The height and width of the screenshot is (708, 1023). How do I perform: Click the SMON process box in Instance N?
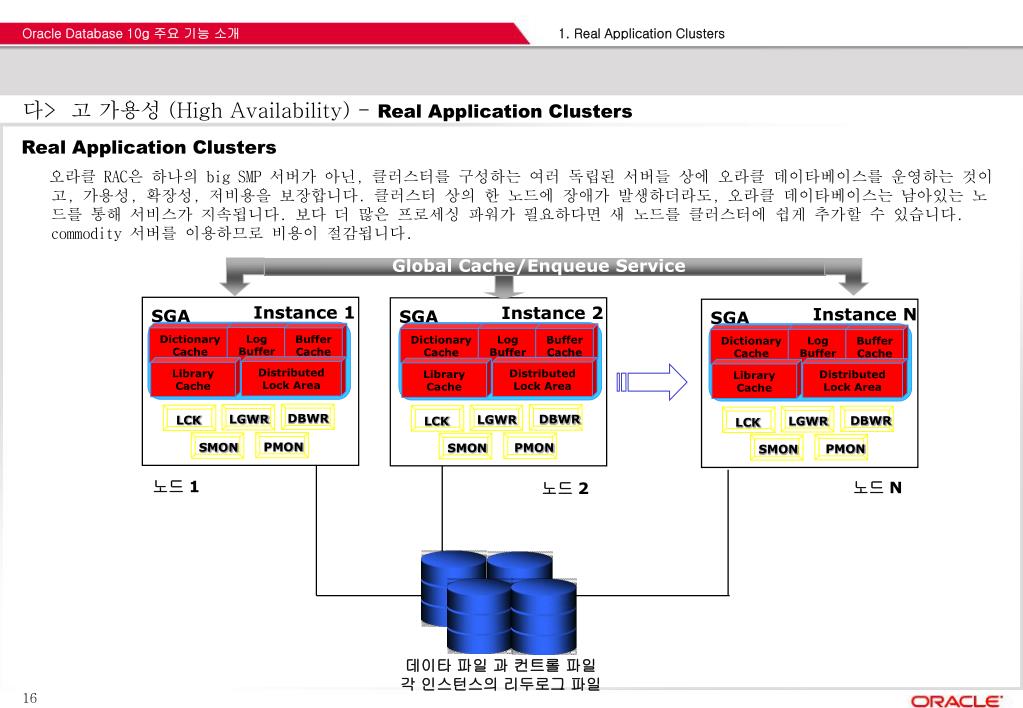[x=777, y=450]
